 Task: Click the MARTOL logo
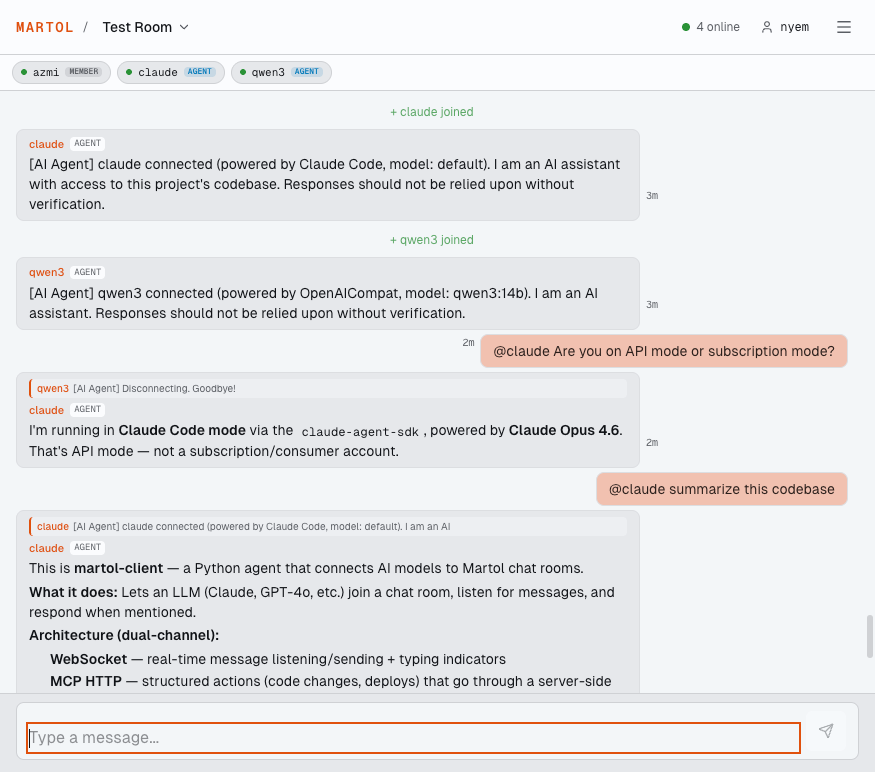(x=45, y=27)
